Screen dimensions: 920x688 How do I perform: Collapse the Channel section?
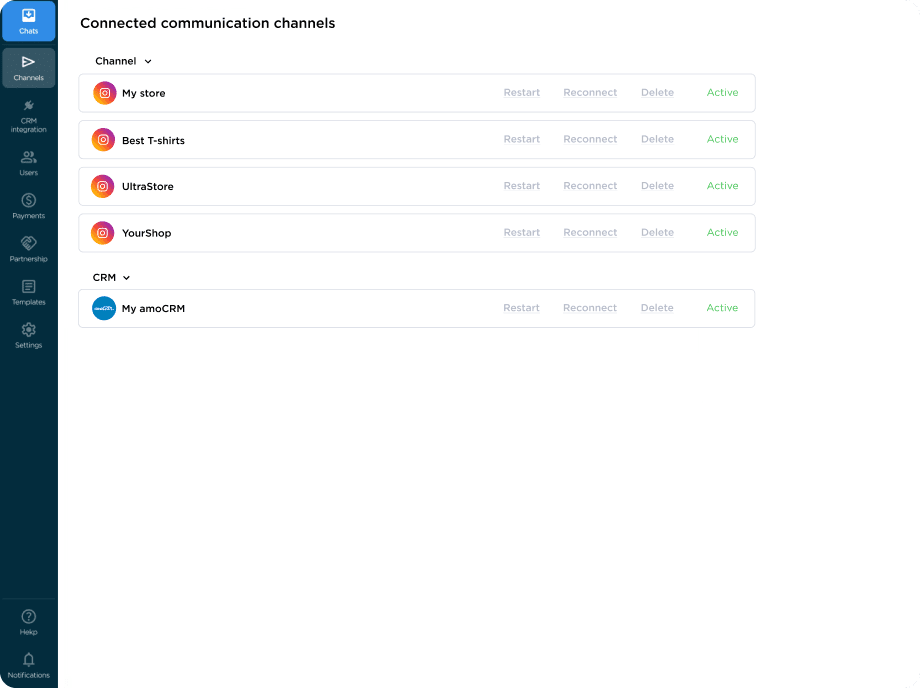(146, 61)
